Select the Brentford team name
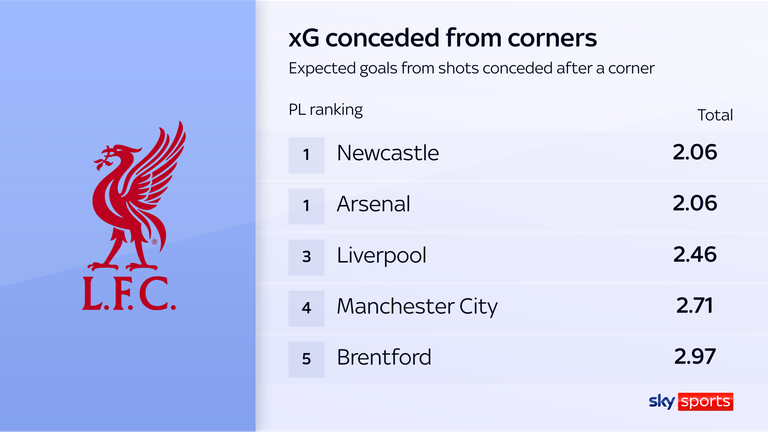The width and height of the screenshot is (768, 432). tap(382, 358)
